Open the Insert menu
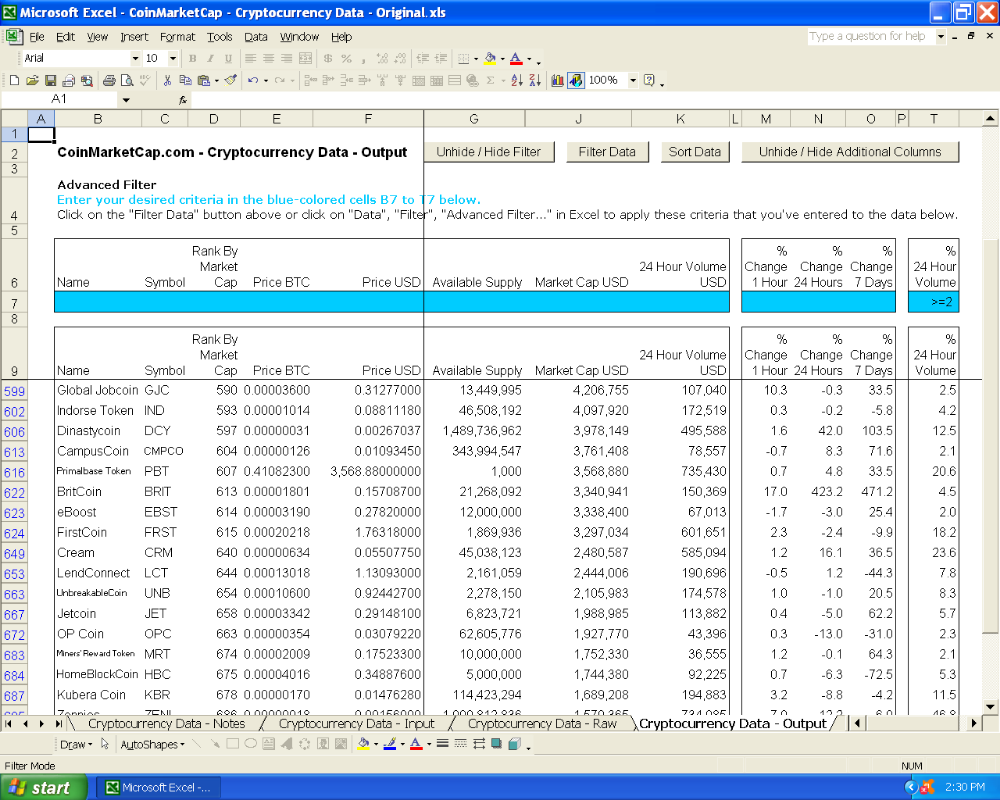This screenshot has width=1000, height=800. click(134, 37)
